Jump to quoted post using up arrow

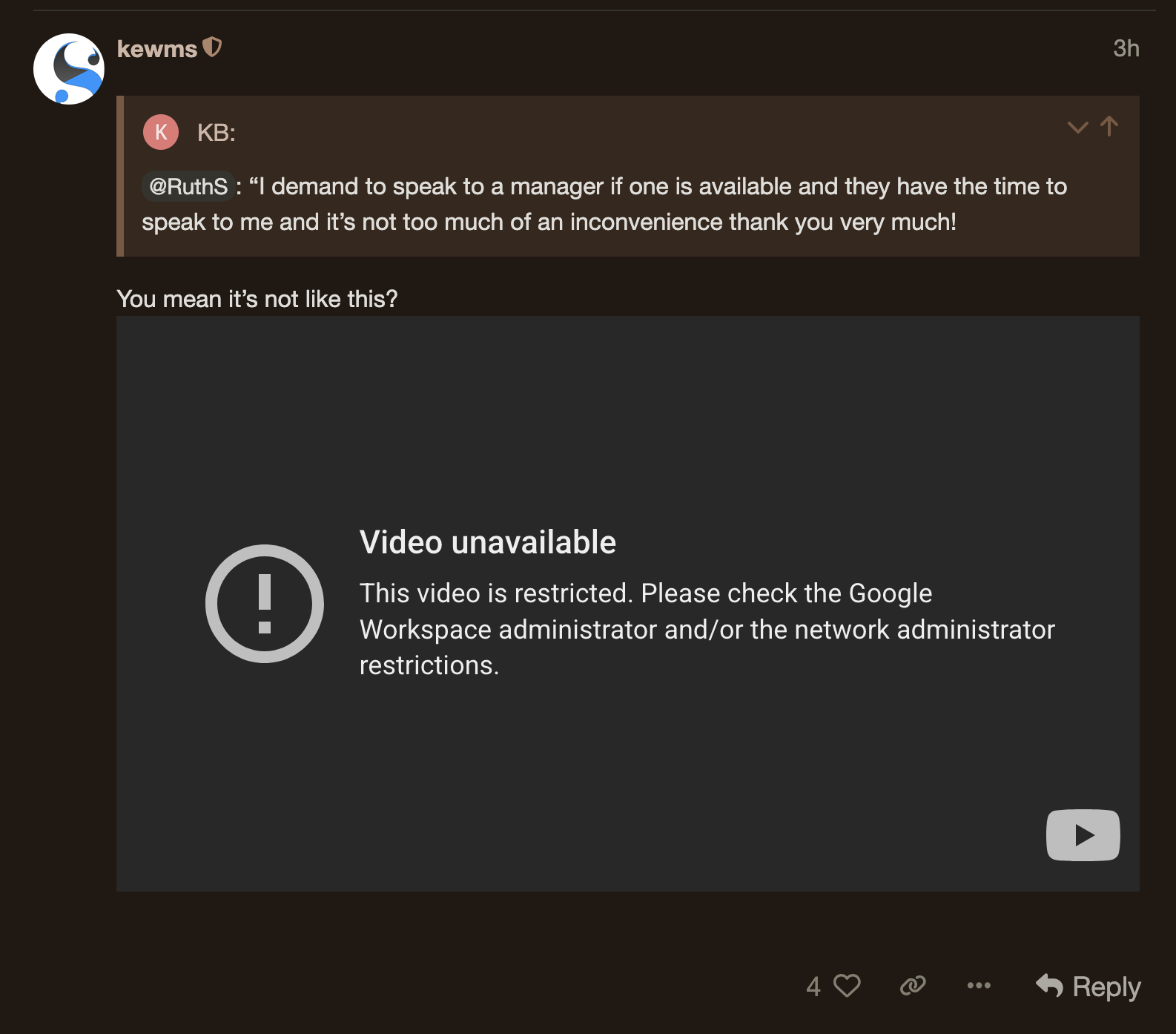1109,127
